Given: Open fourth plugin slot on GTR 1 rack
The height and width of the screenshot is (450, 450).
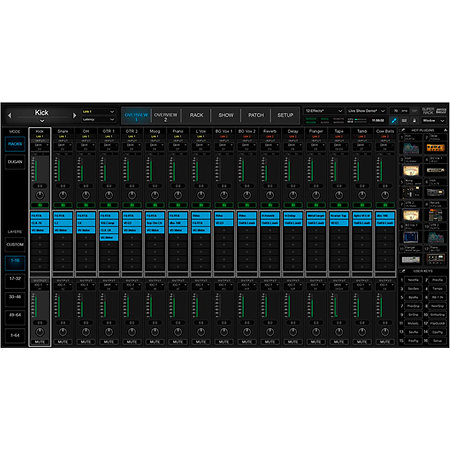Looking at the screenshot, I should [x=109, y=237].
